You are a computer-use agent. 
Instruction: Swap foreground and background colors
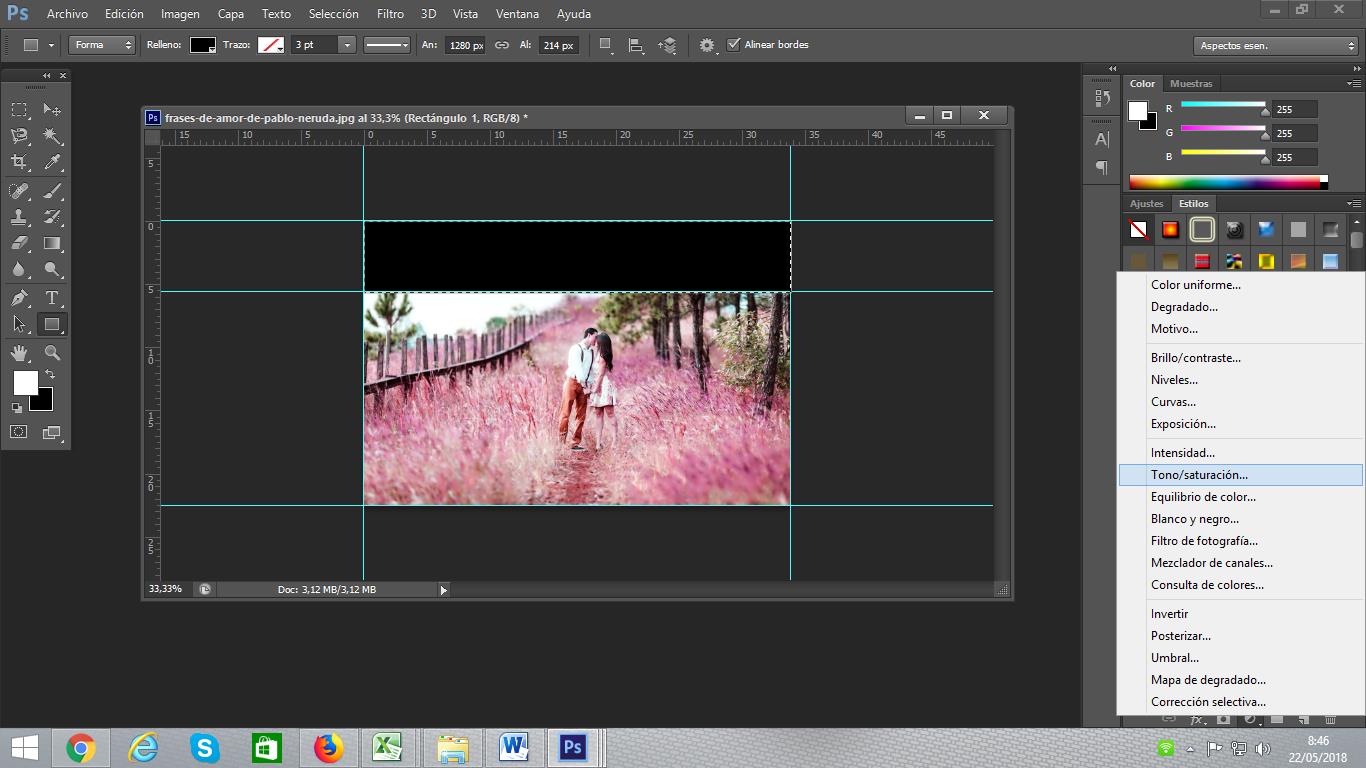pos(50,374)
